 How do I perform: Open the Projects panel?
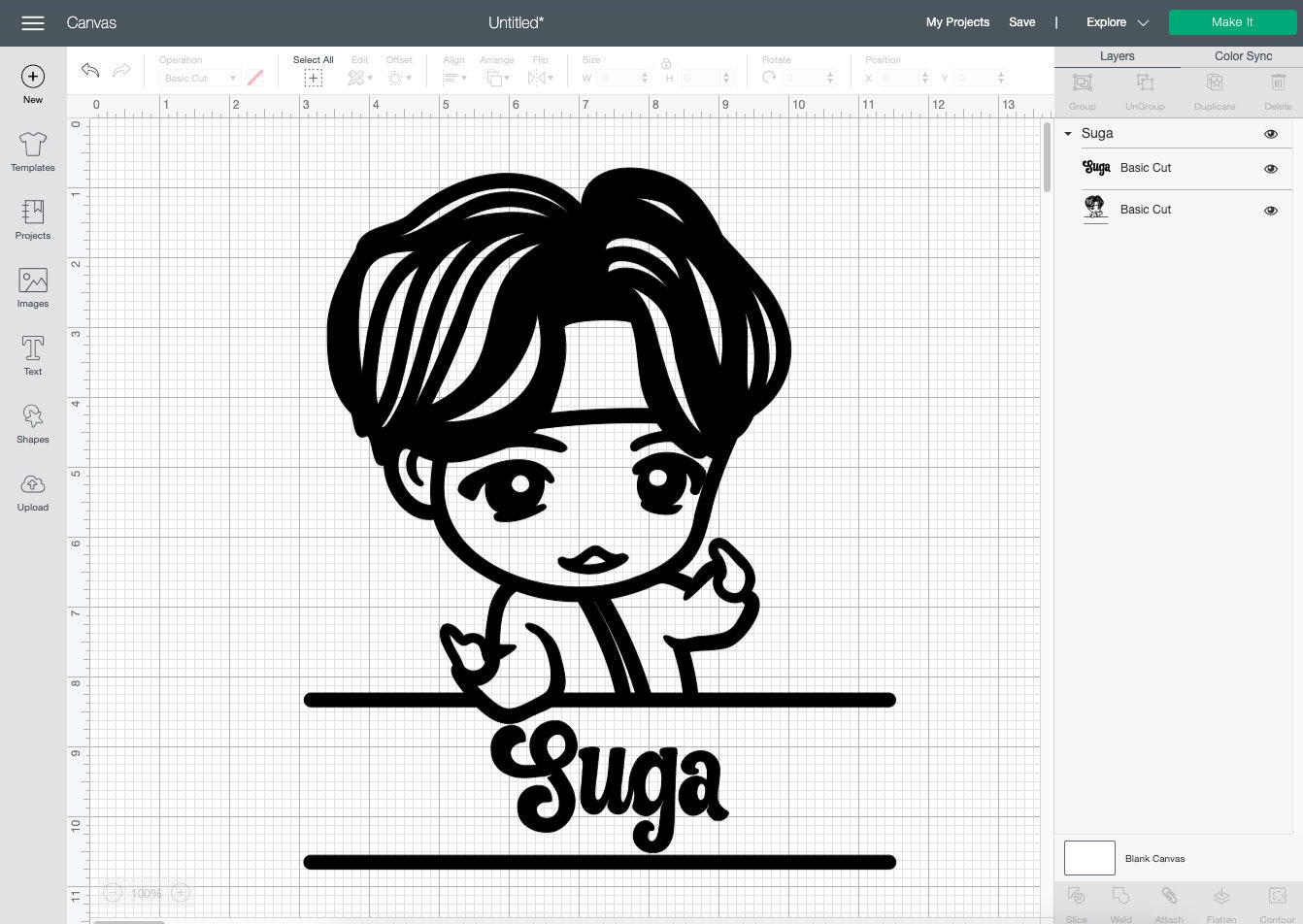tap(33, 220)
